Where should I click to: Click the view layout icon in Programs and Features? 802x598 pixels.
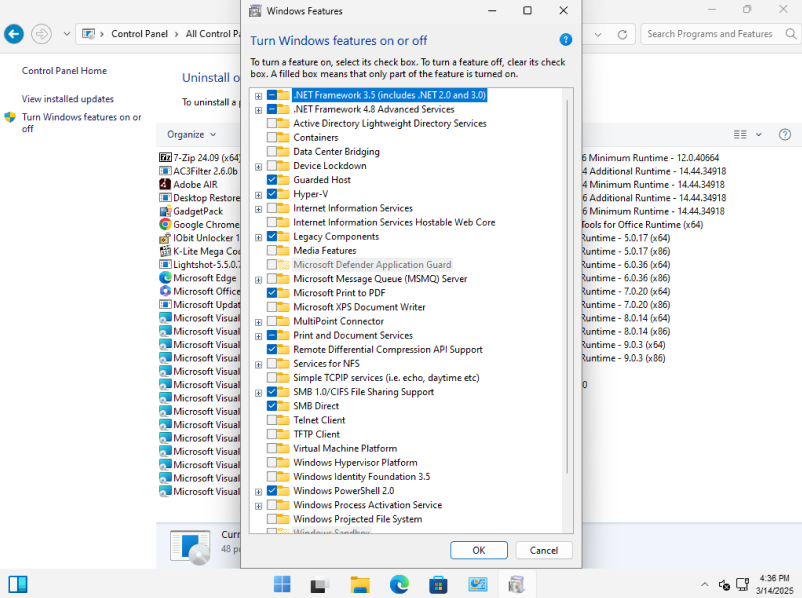740,135
